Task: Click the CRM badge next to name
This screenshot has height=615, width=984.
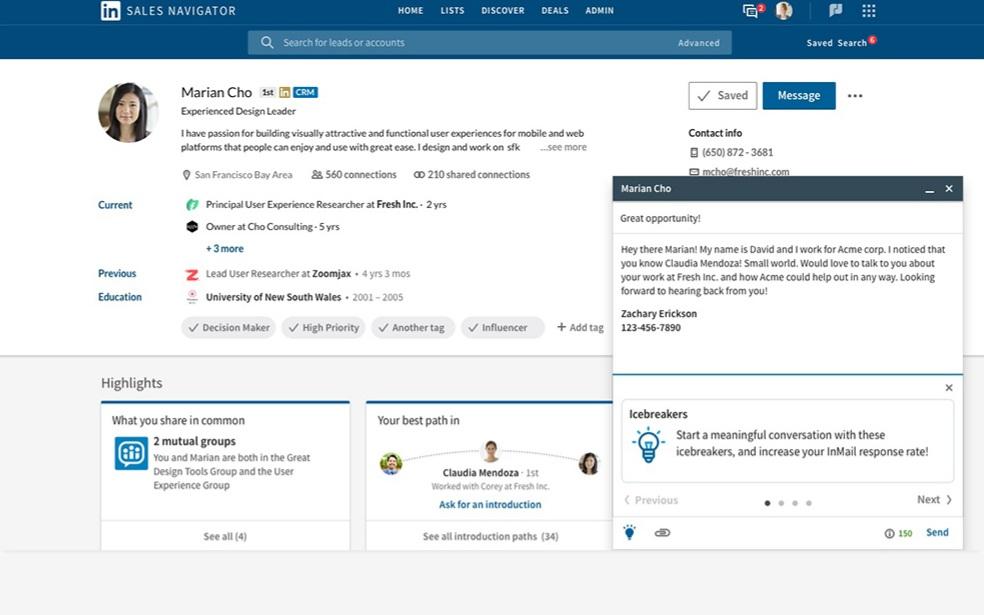Action: [305, 92]
